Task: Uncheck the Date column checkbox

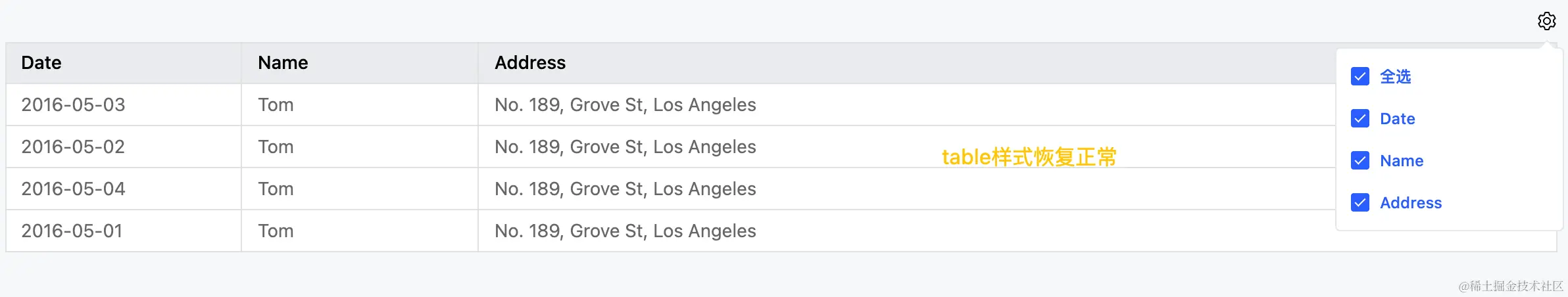Action: 1360,118
